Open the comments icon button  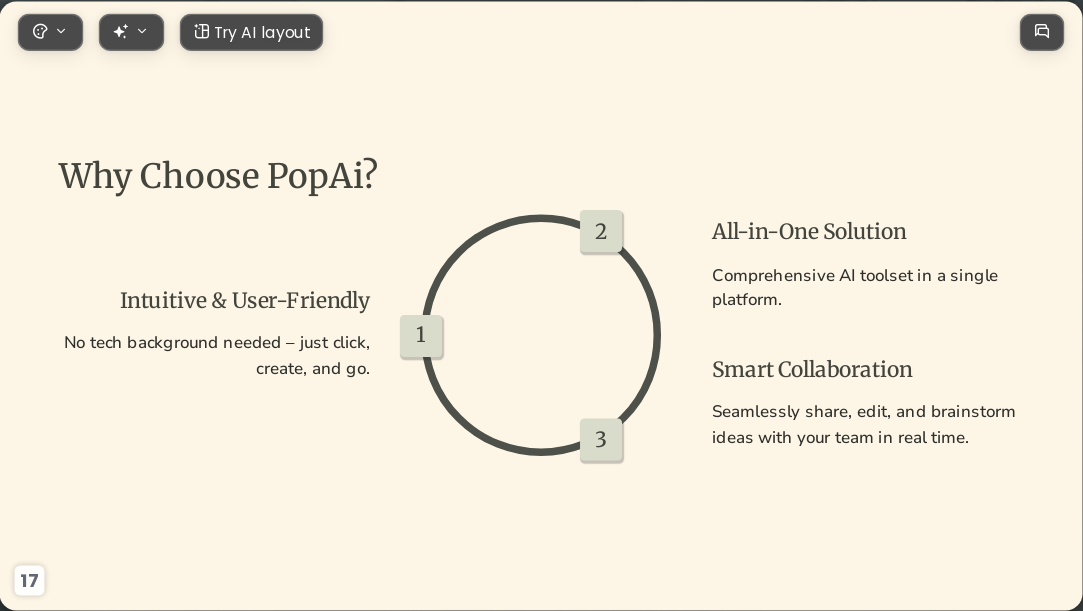(1042, 32)
